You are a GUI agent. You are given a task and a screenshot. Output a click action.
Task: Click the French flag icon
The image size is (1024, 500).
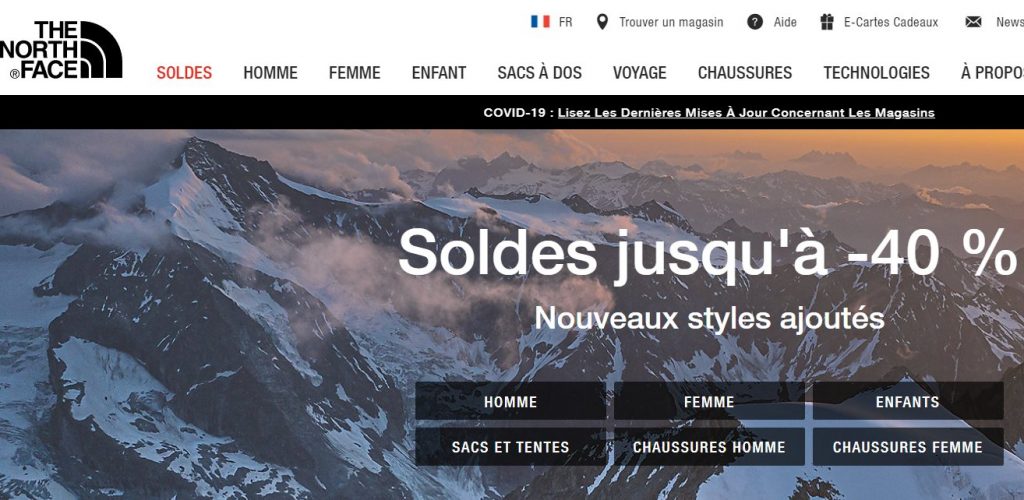pos(540,22)
